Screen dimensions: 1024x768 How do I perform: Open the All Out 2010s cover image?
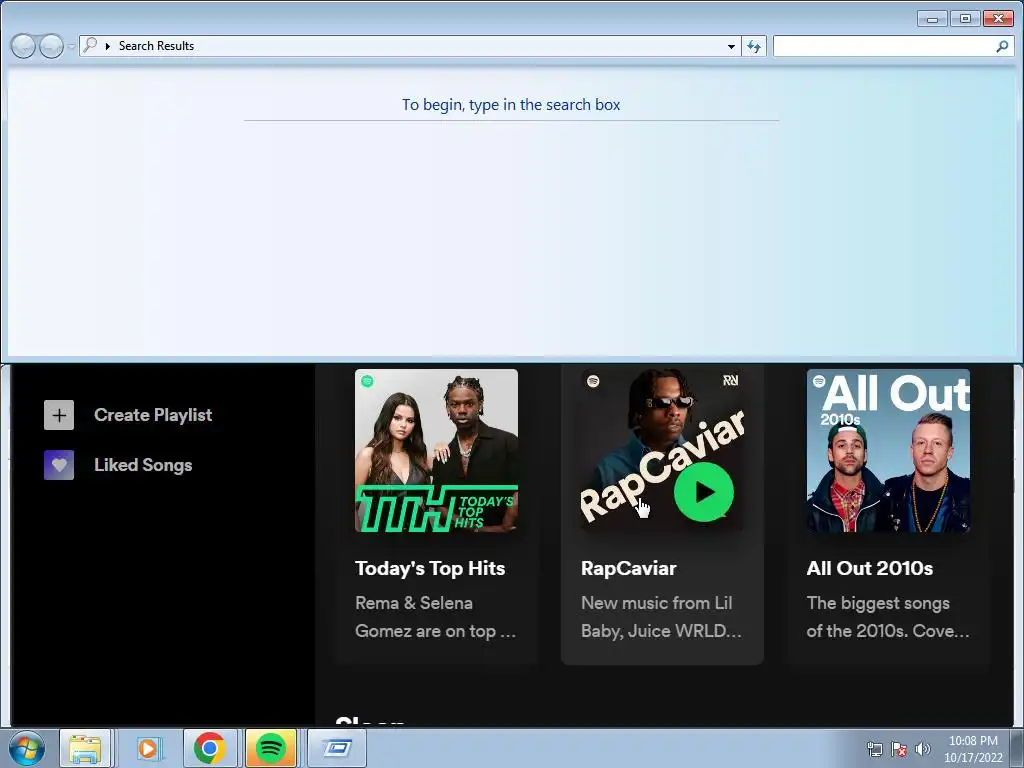click(x=888, y=451)
